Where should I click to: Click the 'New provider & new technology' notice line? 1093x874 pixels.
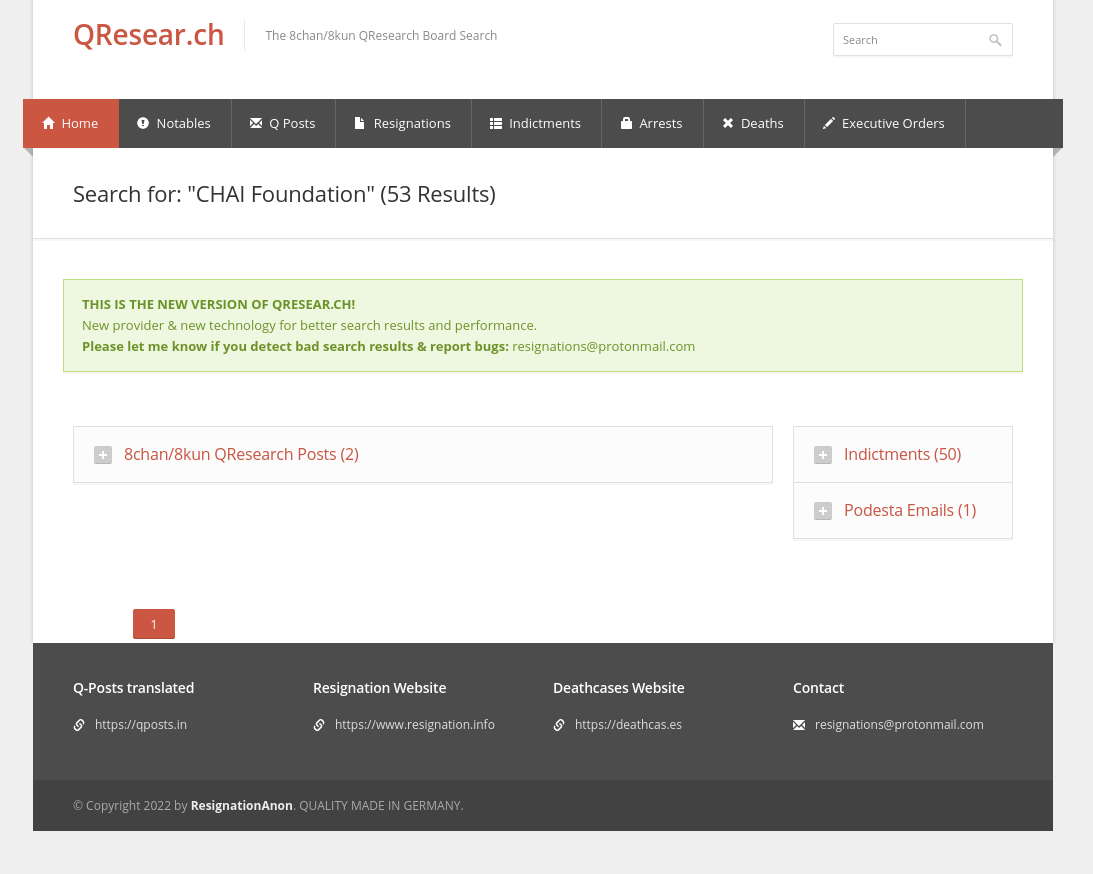(x=309, y=325)
